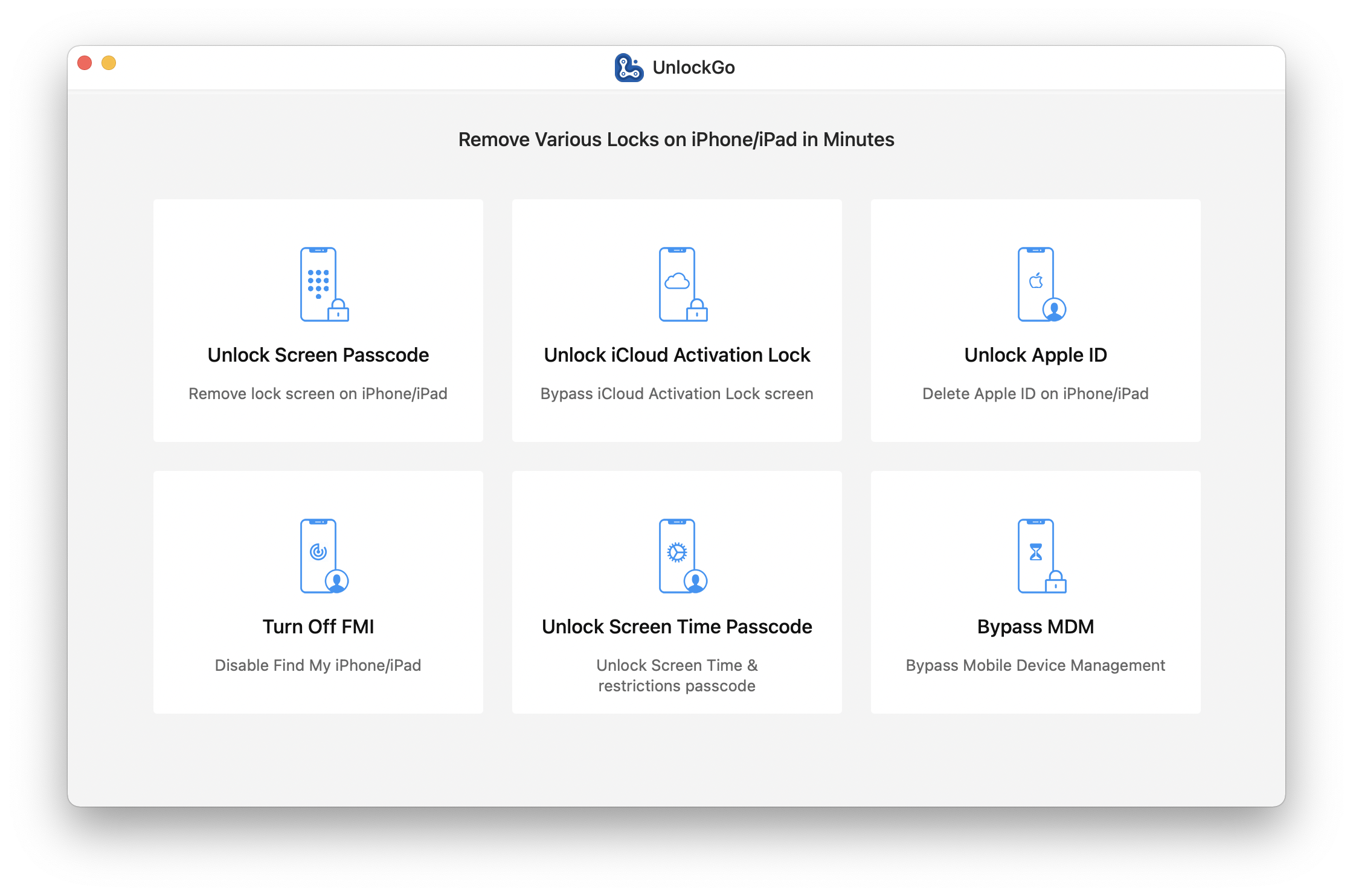Screen dimensions: 1353x896
Task: Click the Unlock Screen Passcode phone icon
Action: (x=324, y=284)
